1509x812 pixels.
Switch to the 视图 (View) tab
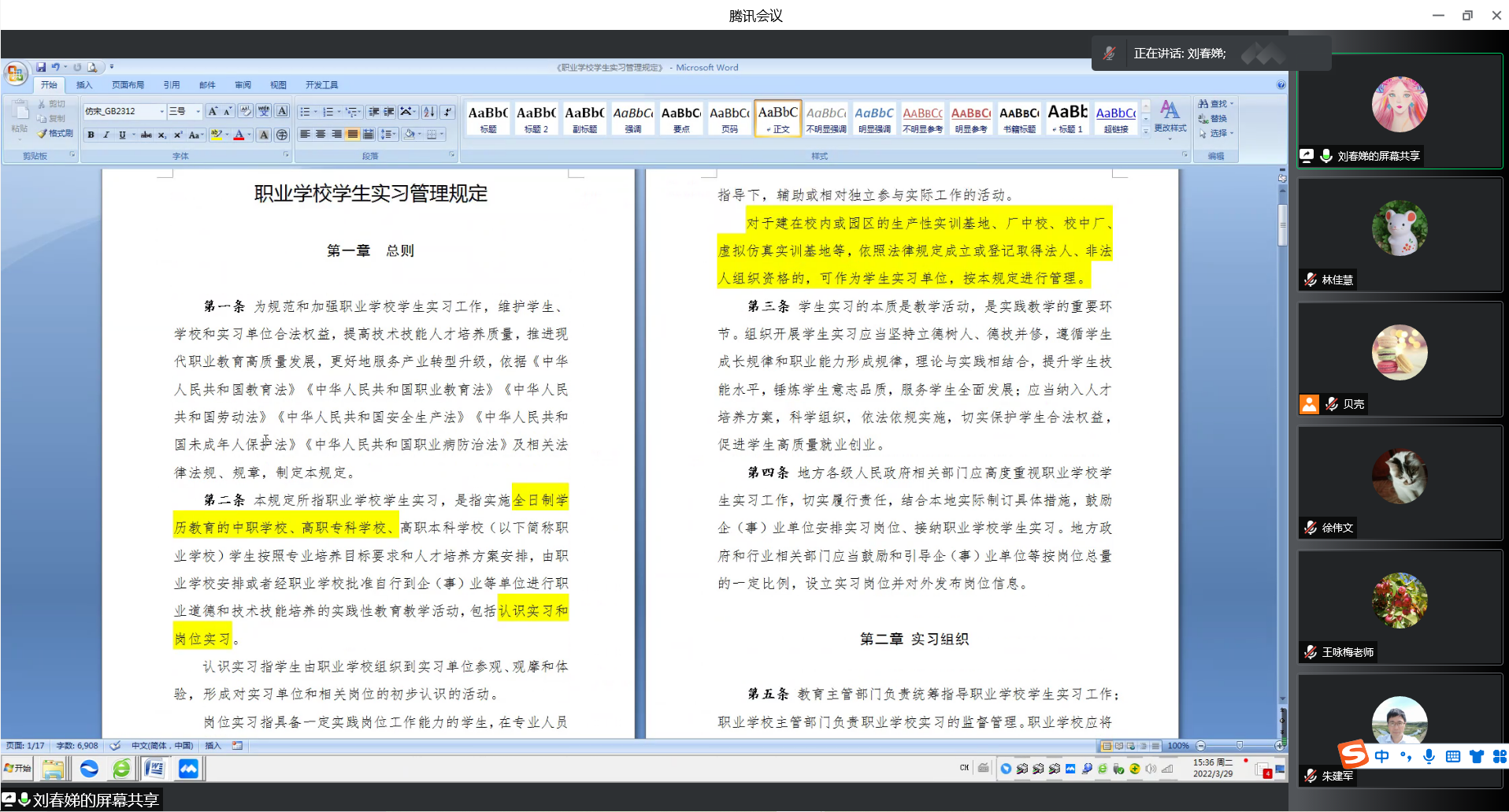(x=278, y=85)
